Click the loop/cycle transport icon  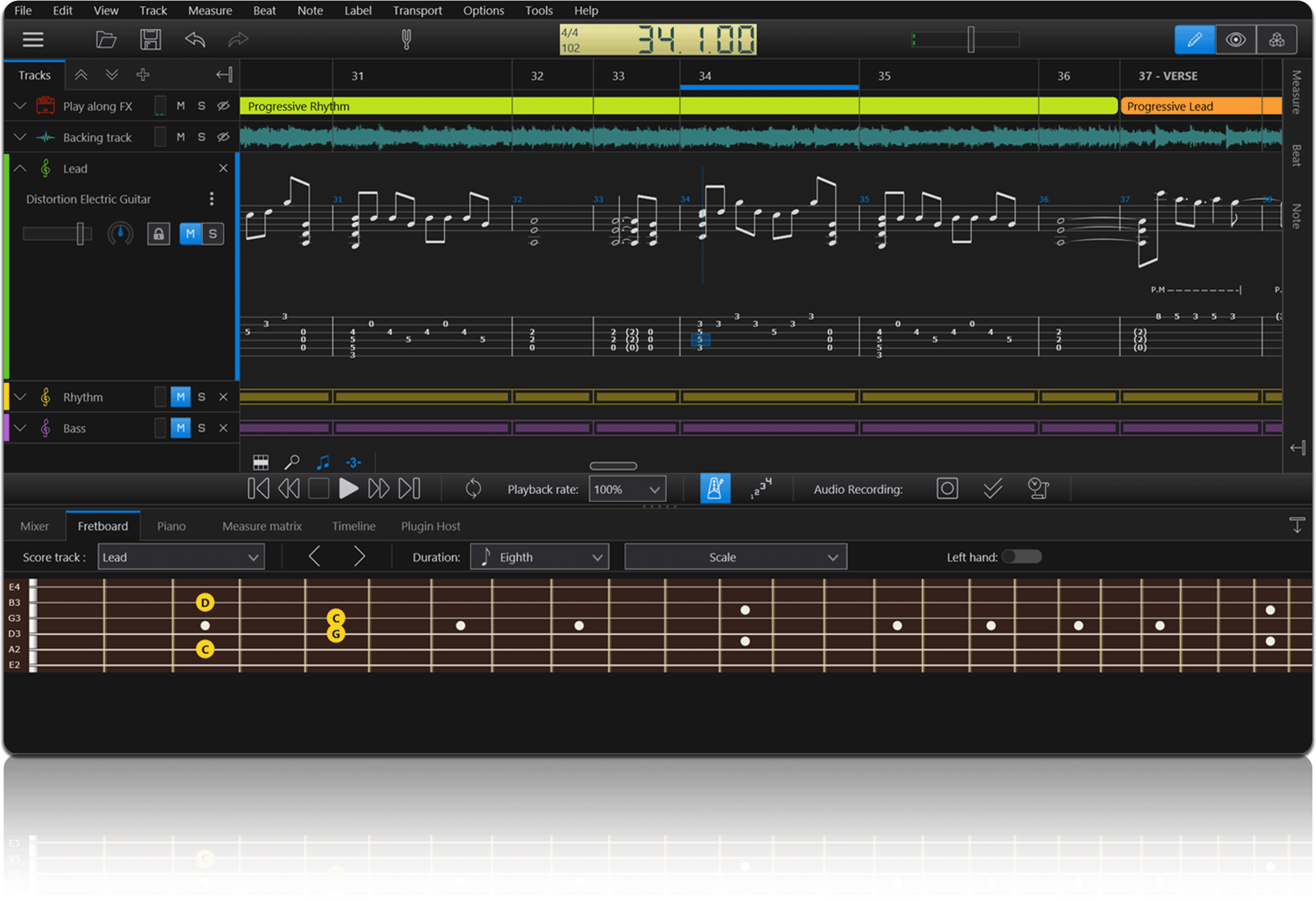470,488
